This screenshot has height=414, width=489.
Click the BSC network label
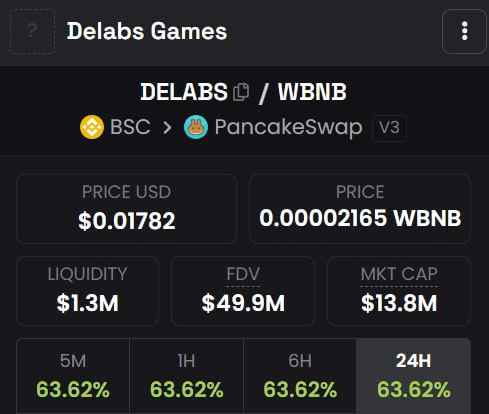(130, 127)
